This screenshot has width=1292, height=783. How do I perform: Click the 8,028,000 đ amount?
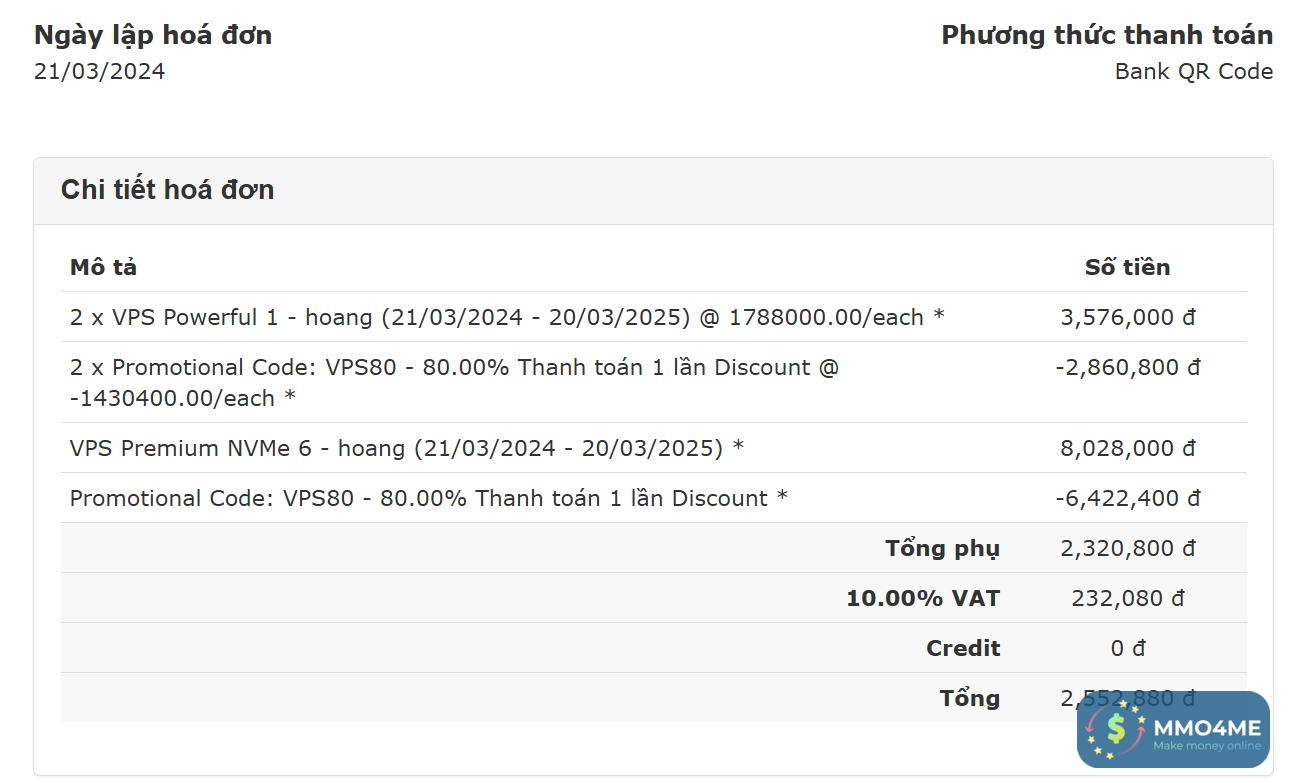click(x=1127, y=448)
